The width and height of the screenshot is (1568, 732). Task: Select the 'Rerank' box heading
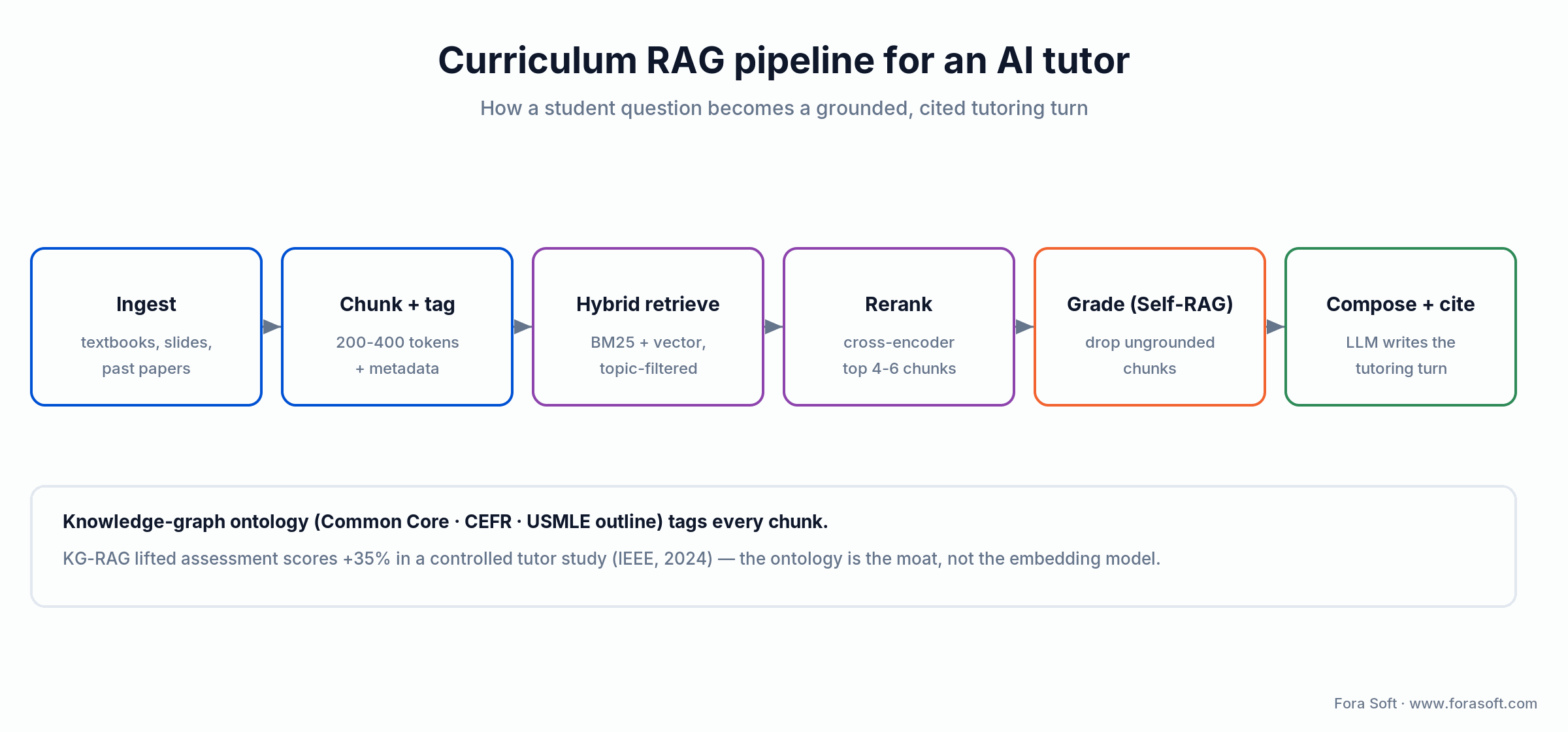[x=899, y=304]
